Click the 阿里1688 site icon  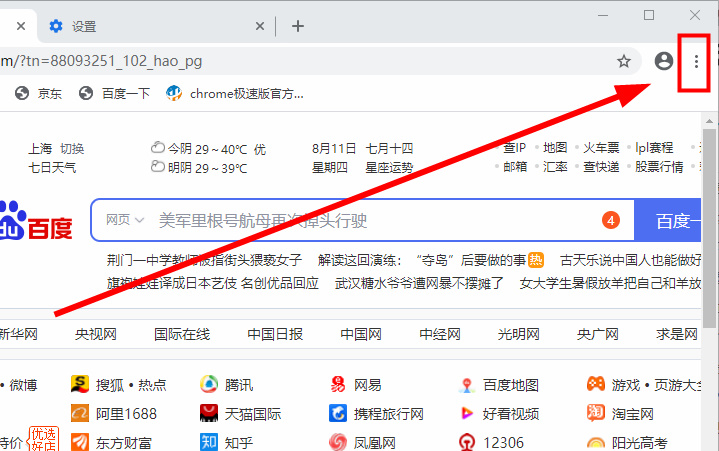coord(80,413)
